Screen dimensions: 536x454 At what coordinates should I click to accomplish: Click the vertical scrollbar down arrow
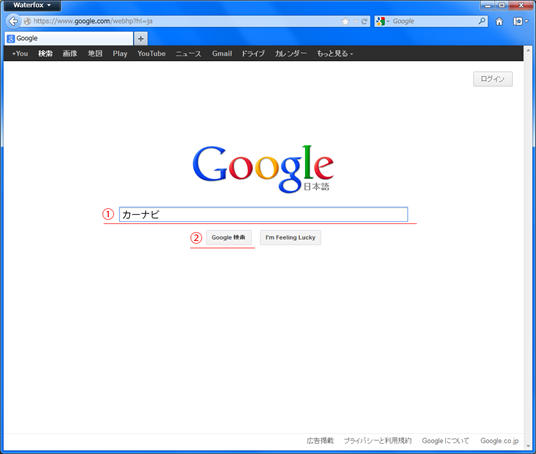point(528,446)
